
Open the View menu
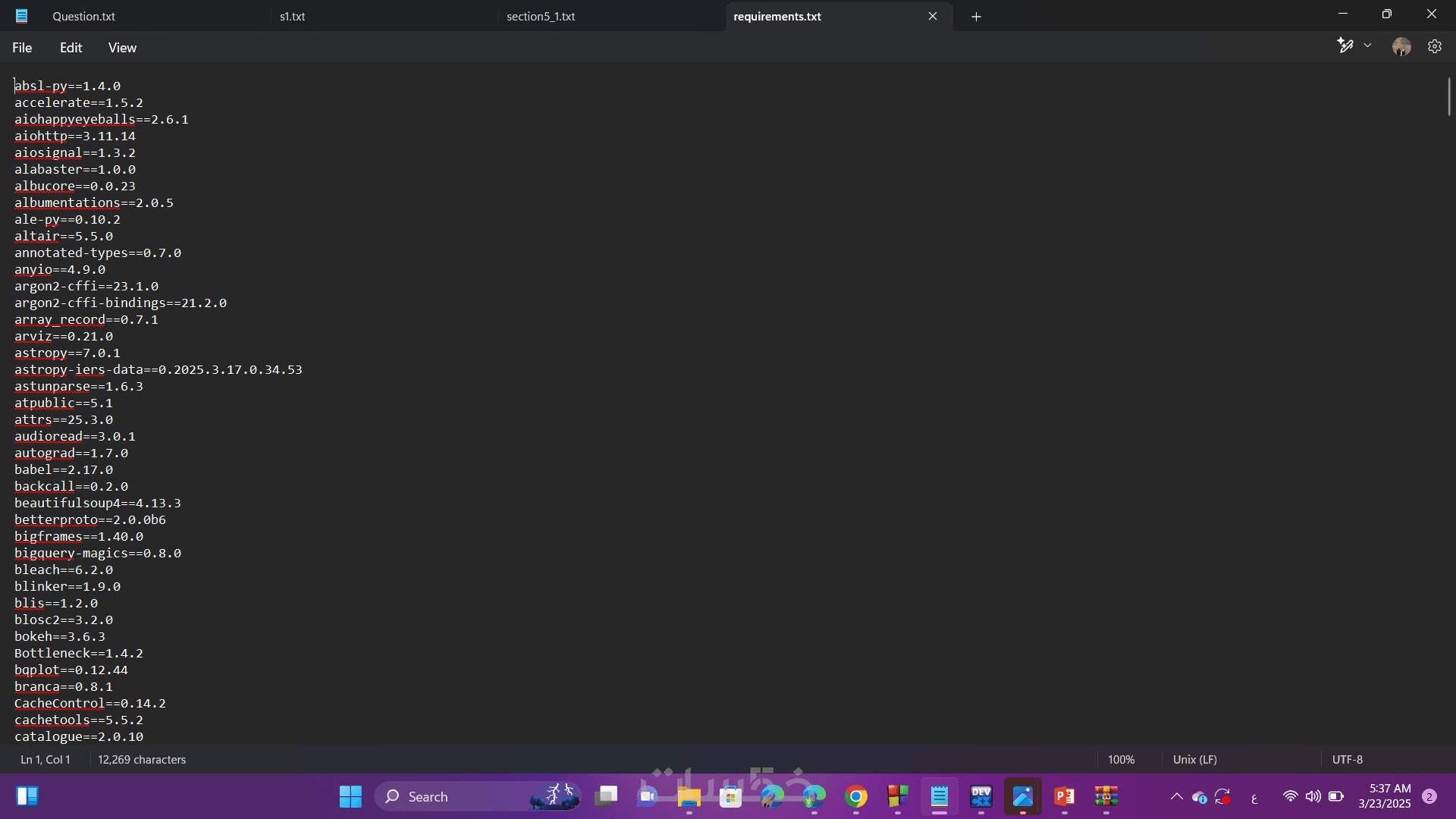coord(122,48)
